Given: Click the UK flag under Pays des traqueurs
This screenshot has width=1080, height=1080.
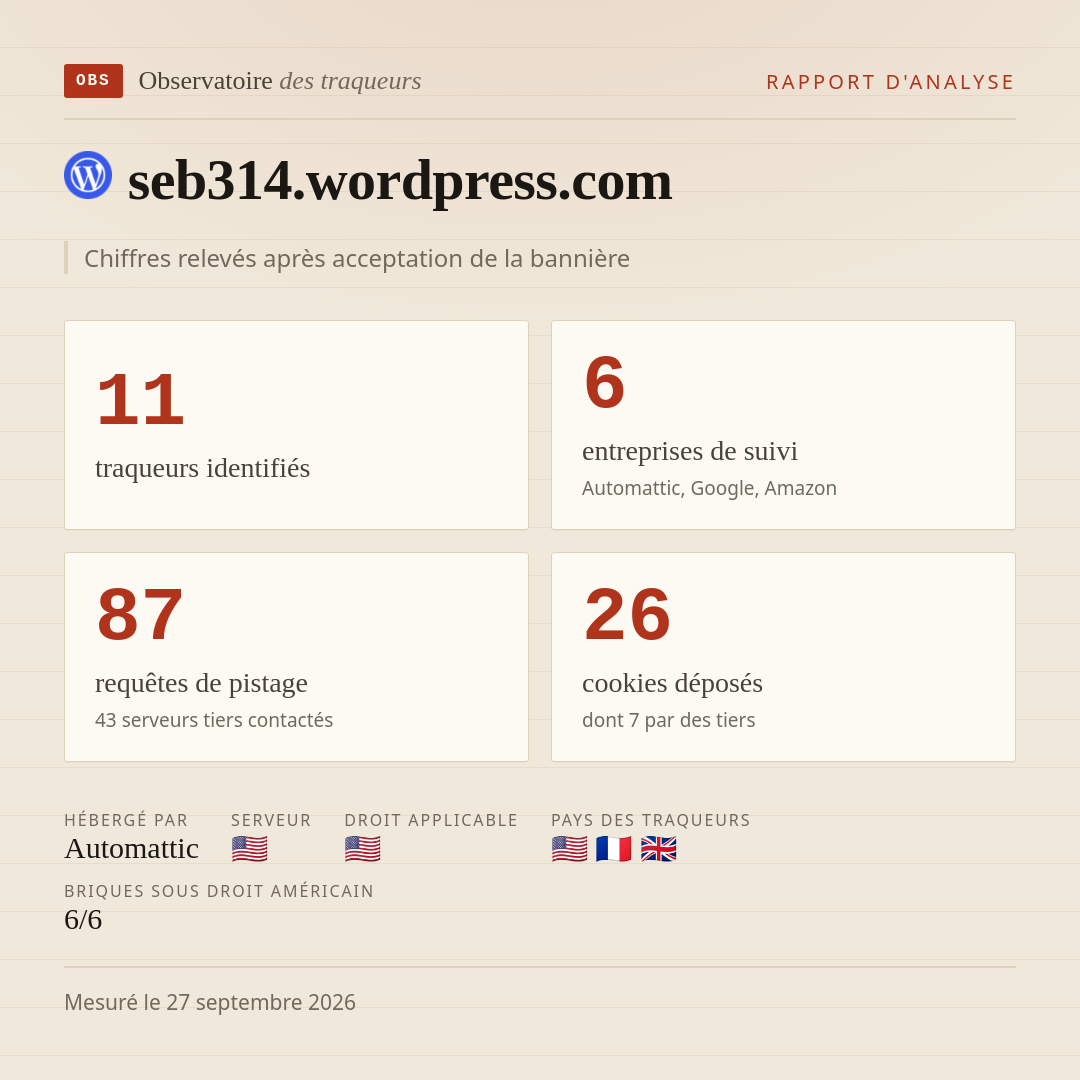Looking at the screenshot, I should pyautogui.click(x=658, y=849).
